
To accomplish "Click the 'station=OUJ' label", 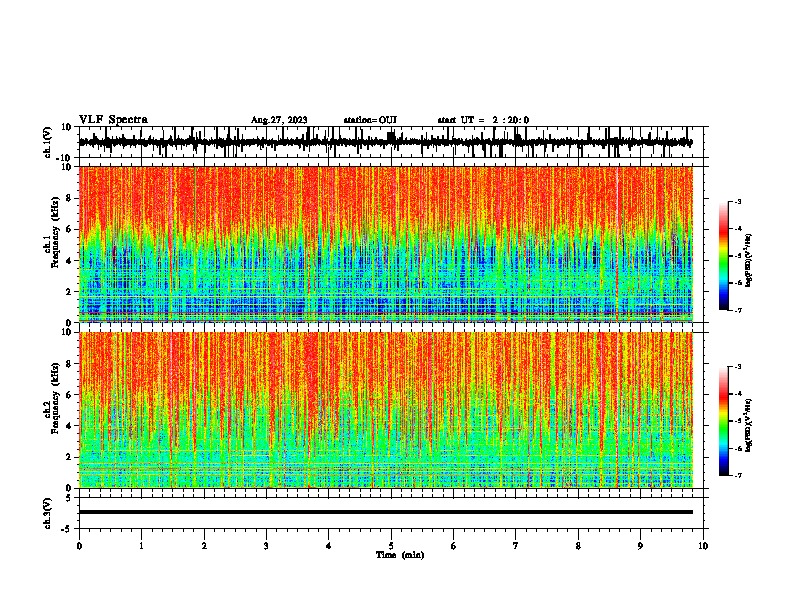I will (x=370, y=120).
